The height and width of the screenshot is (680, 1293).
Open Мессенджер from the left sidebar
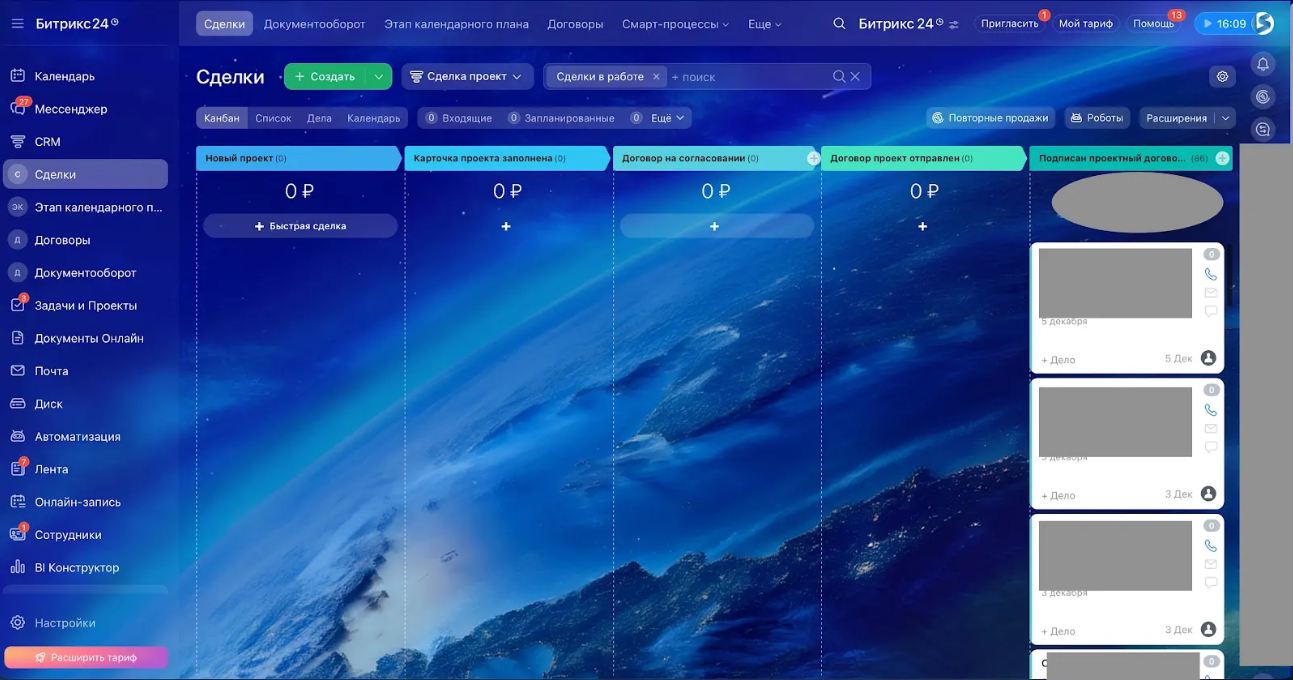tap(70, 109)
